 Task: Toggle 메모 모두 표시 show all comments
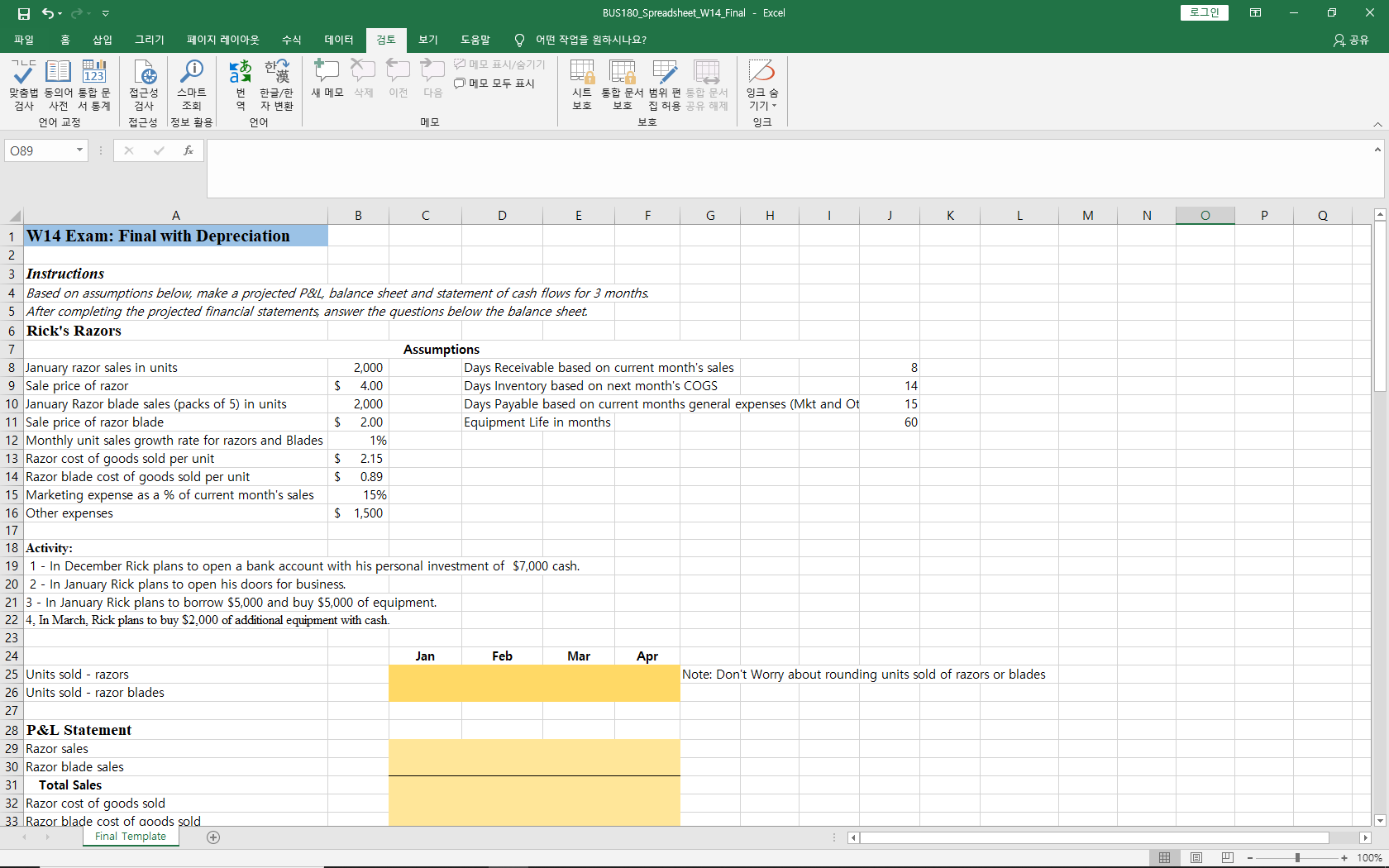494,83
